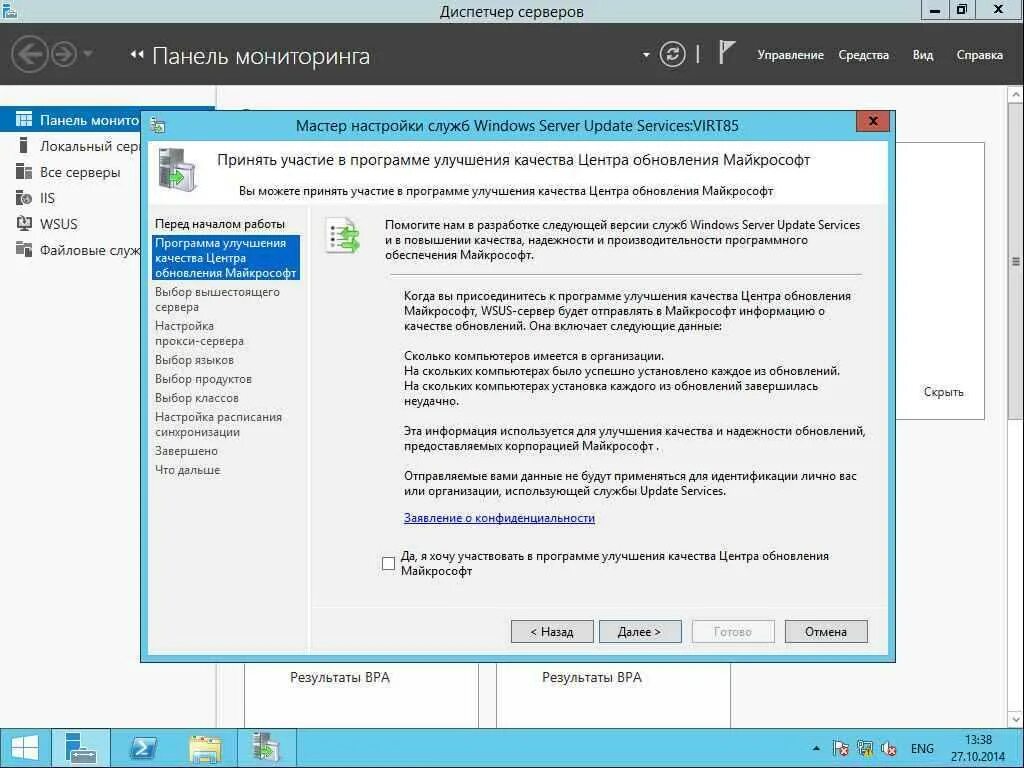Click the Server Manager forward arrow
The image size is (1024, 768).
click(64, 54)
